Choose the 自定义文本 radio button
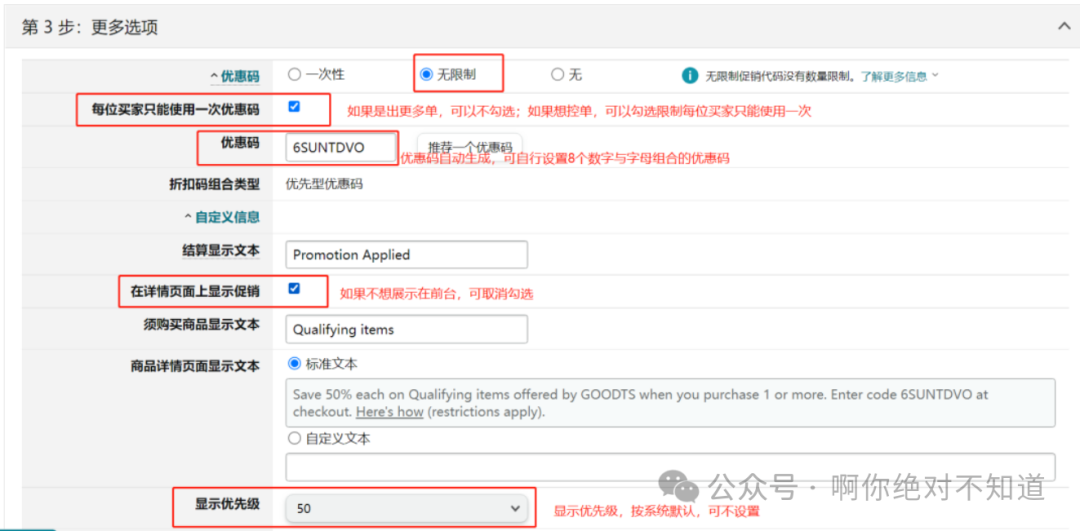The height and width of the screenshot is (531, 1080). 294,438
